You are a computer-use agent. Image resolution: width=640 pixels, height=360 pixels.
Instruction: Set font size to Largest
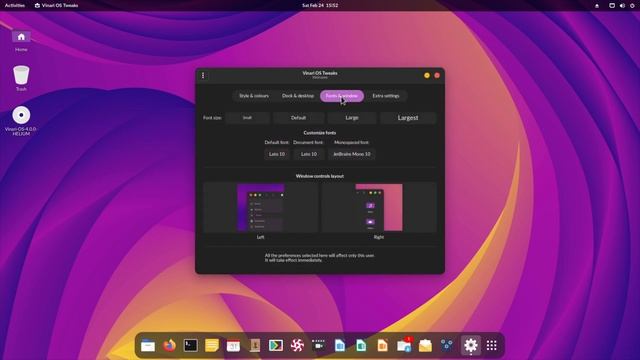408,118
